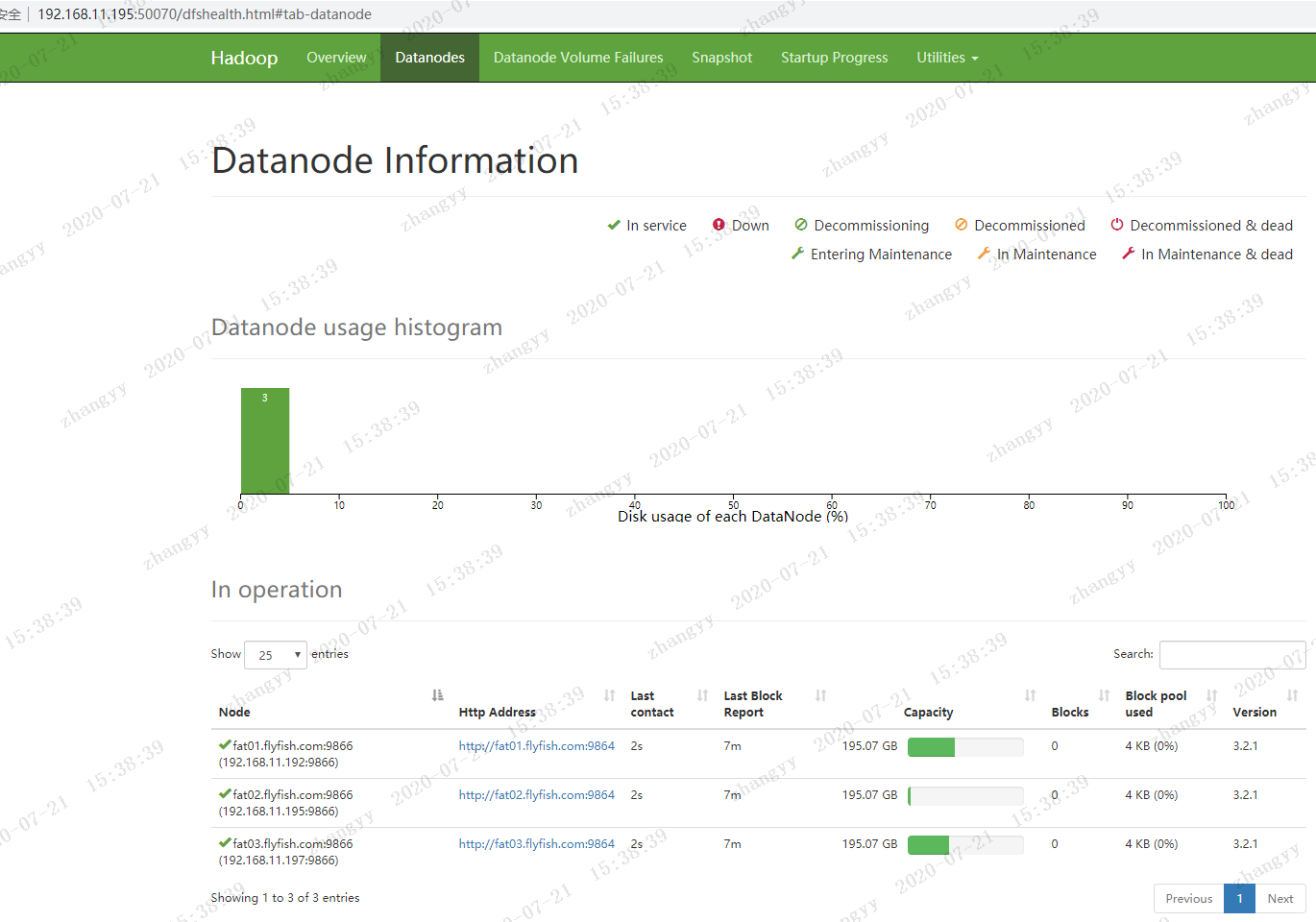Click fat03 capacity usage bar
1316x922 pixels.
(965, 845)
